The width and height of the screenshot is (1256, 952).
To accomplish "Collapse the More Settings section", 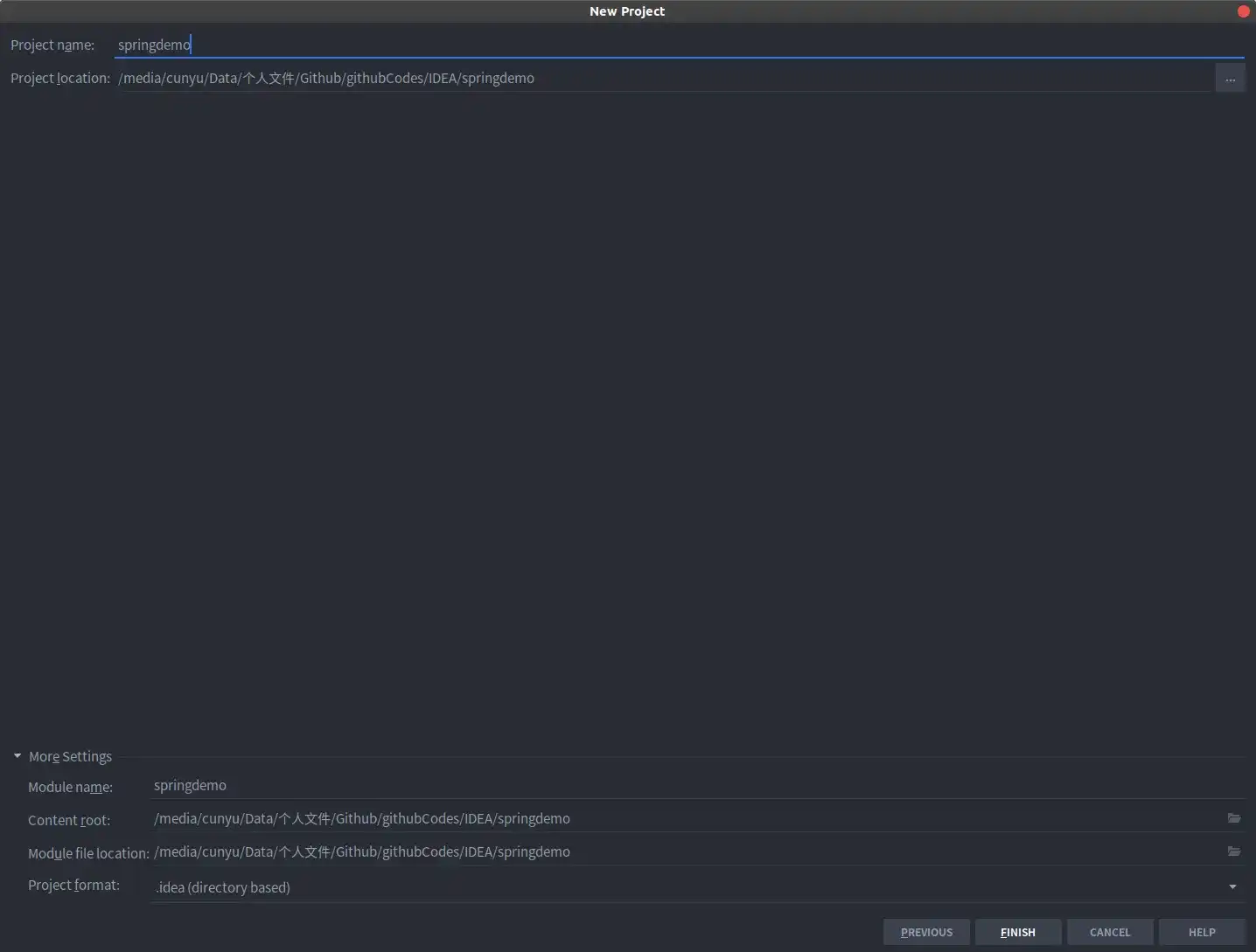I will coord(17,756).
